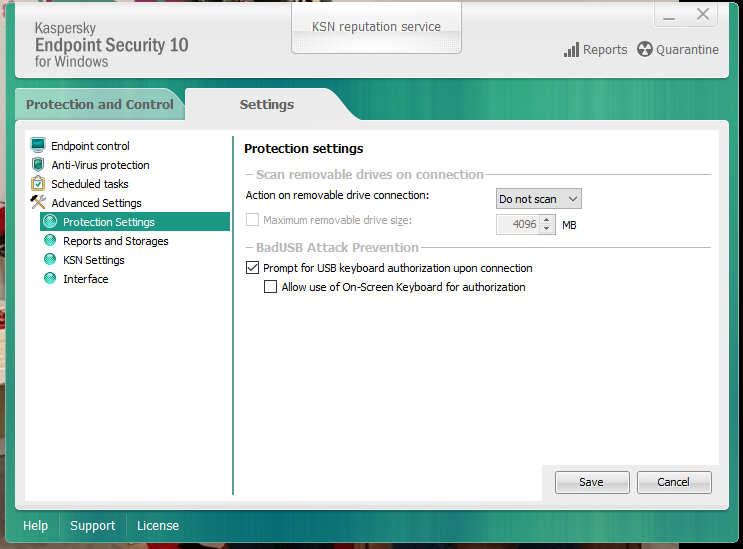743x549 pixels.
Task: Click 'Endpoint Security 10' product title
Action: 111,45
